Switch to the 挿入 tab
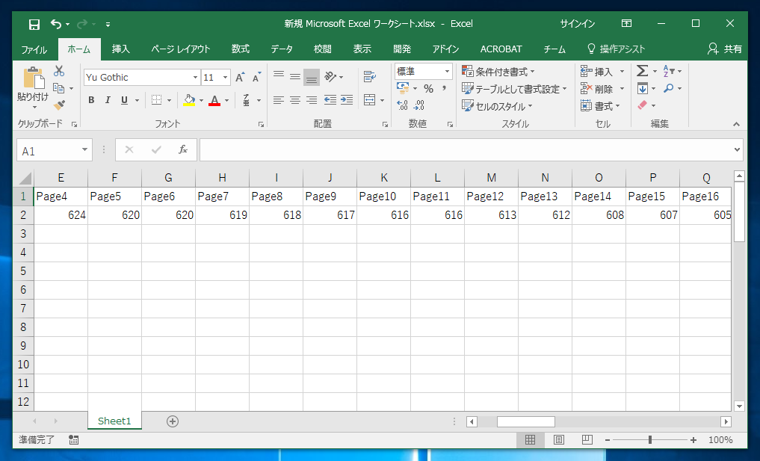 [x=121, y=49]
